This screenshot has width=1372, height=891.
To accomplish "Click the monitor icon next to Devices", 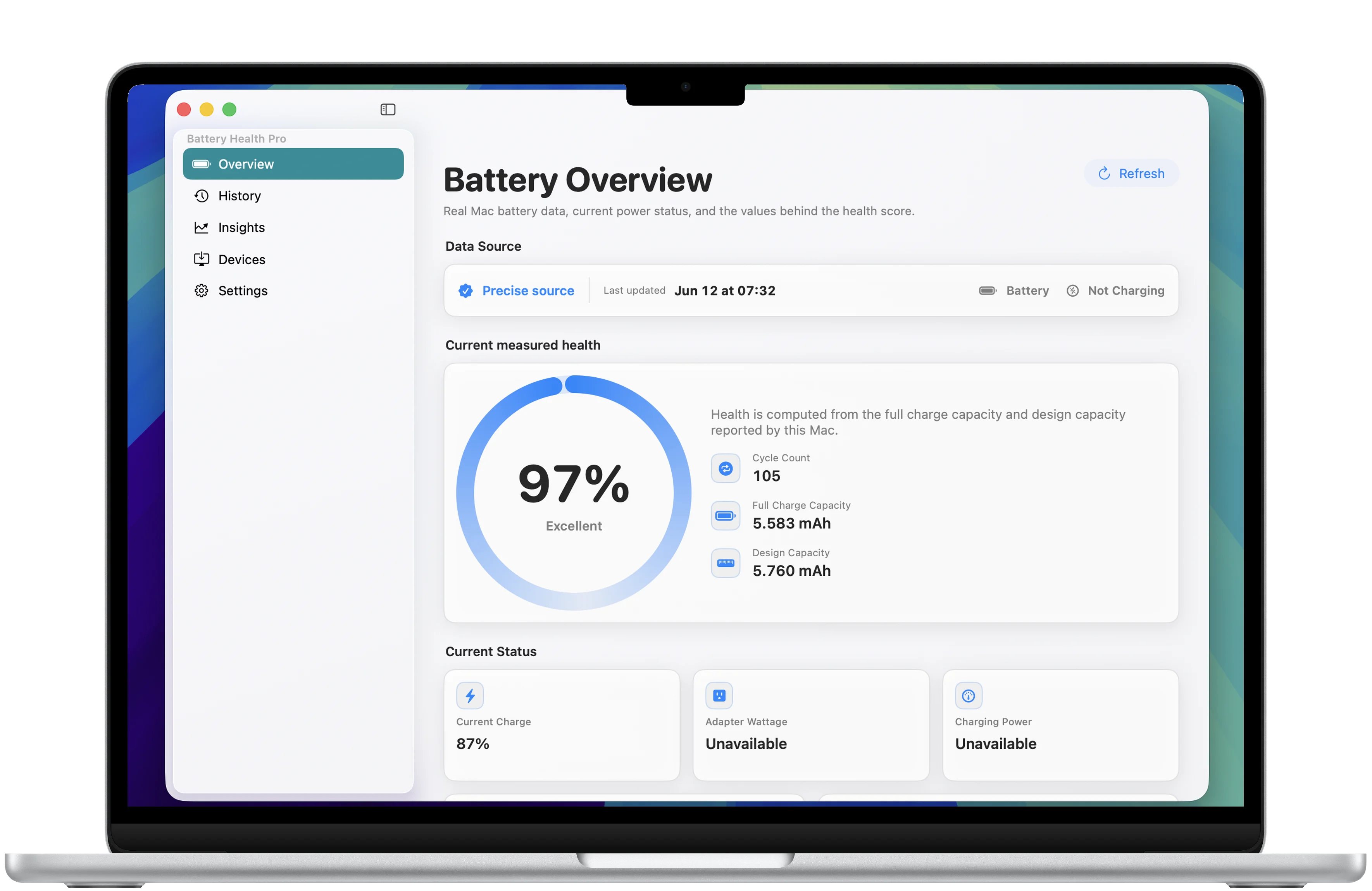I will (x=201, y=259).
